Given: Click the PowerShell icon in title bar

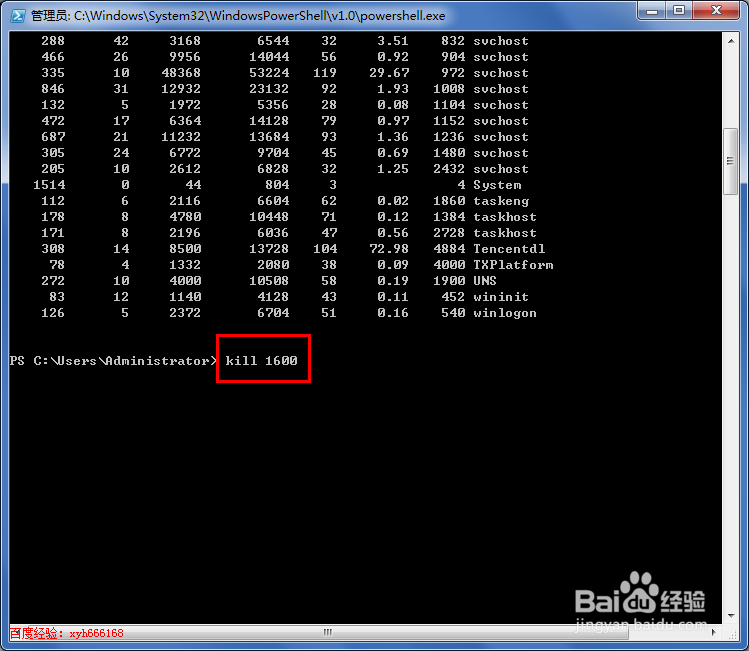Looking at the screenshot, I should click(x=18, y=16).
